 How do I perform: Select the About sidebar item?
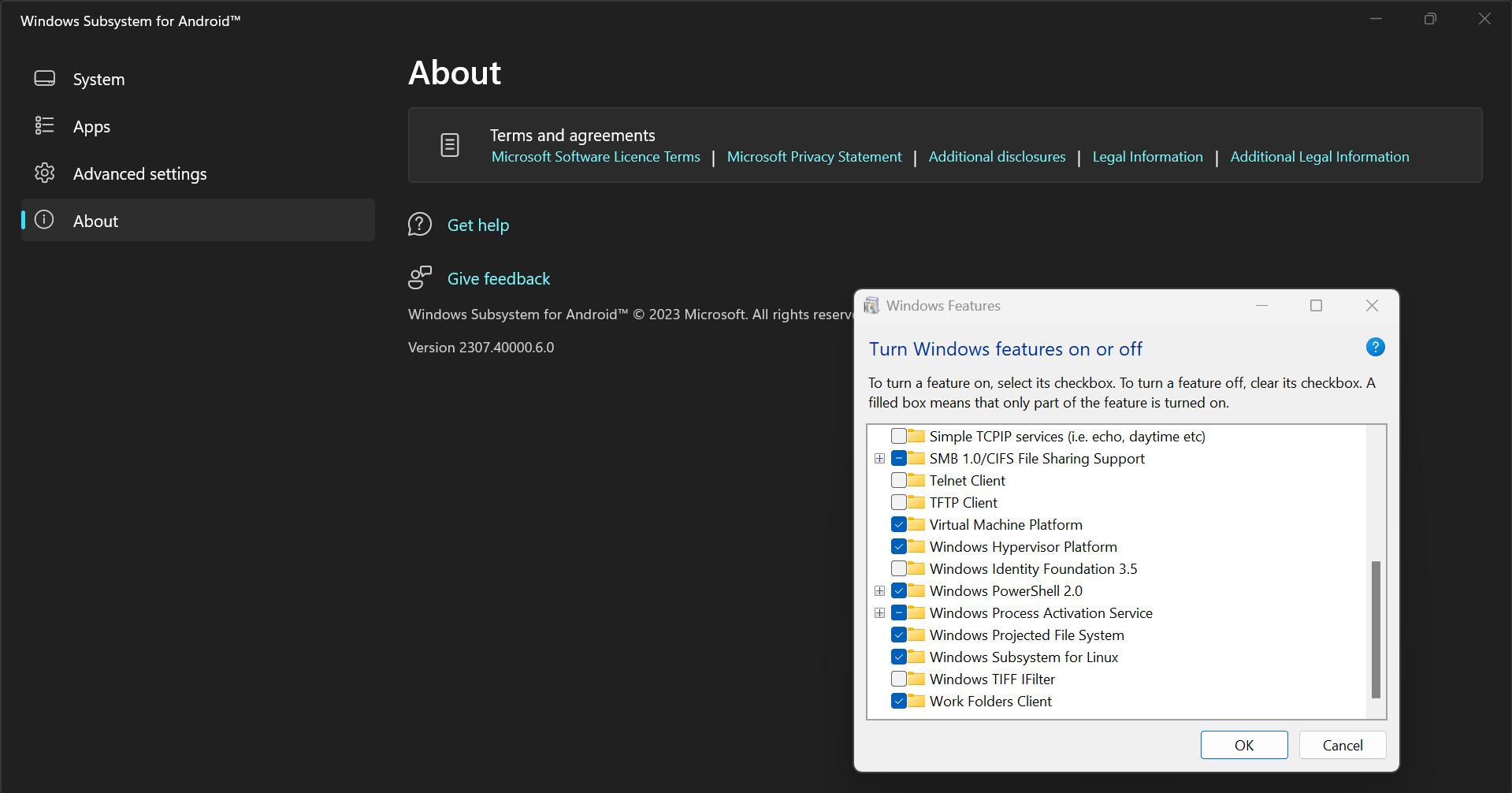coord(198,220)
